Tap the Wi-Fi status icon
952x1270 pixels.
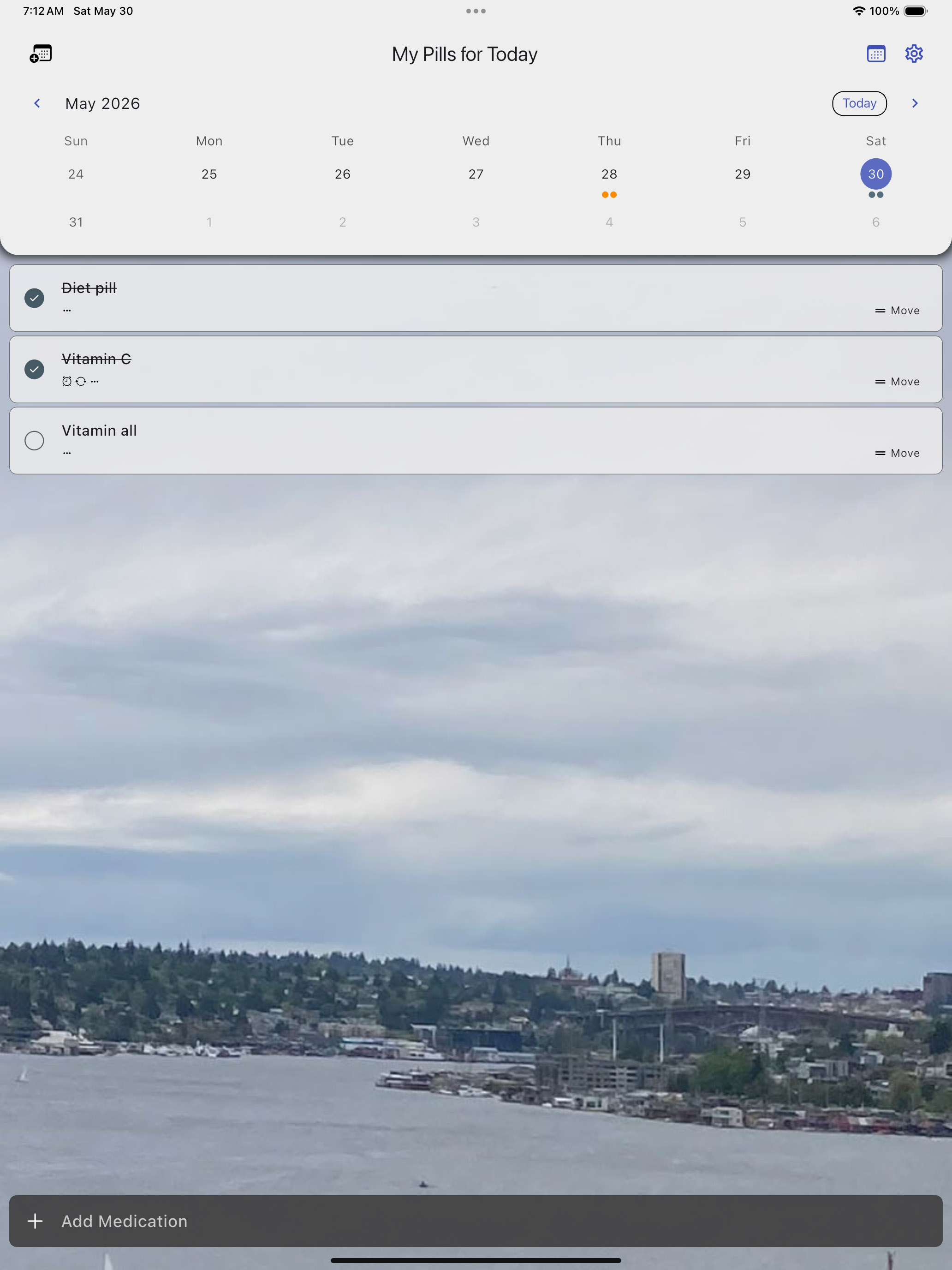point(858,11)
